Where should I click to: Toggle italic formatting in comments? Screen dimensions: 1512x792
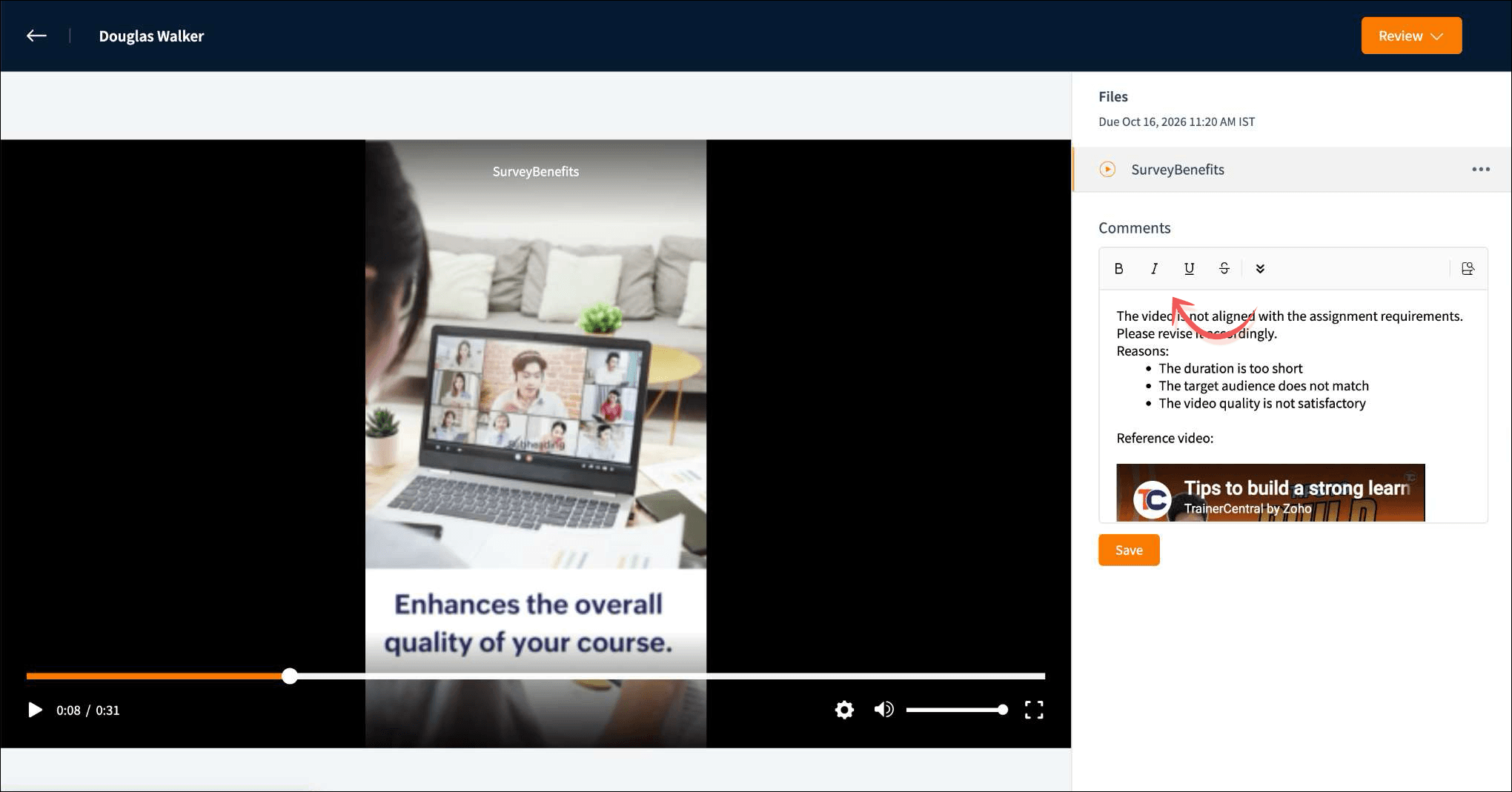1154,268
